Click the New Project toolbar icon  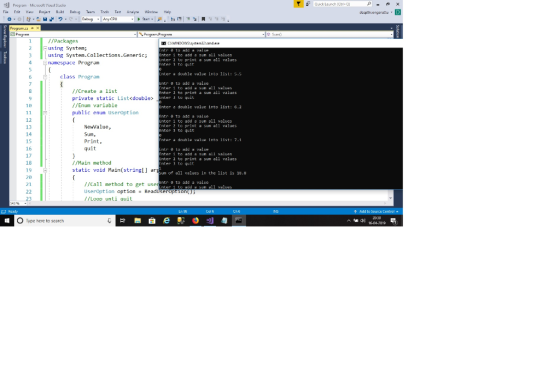[28, 19]
